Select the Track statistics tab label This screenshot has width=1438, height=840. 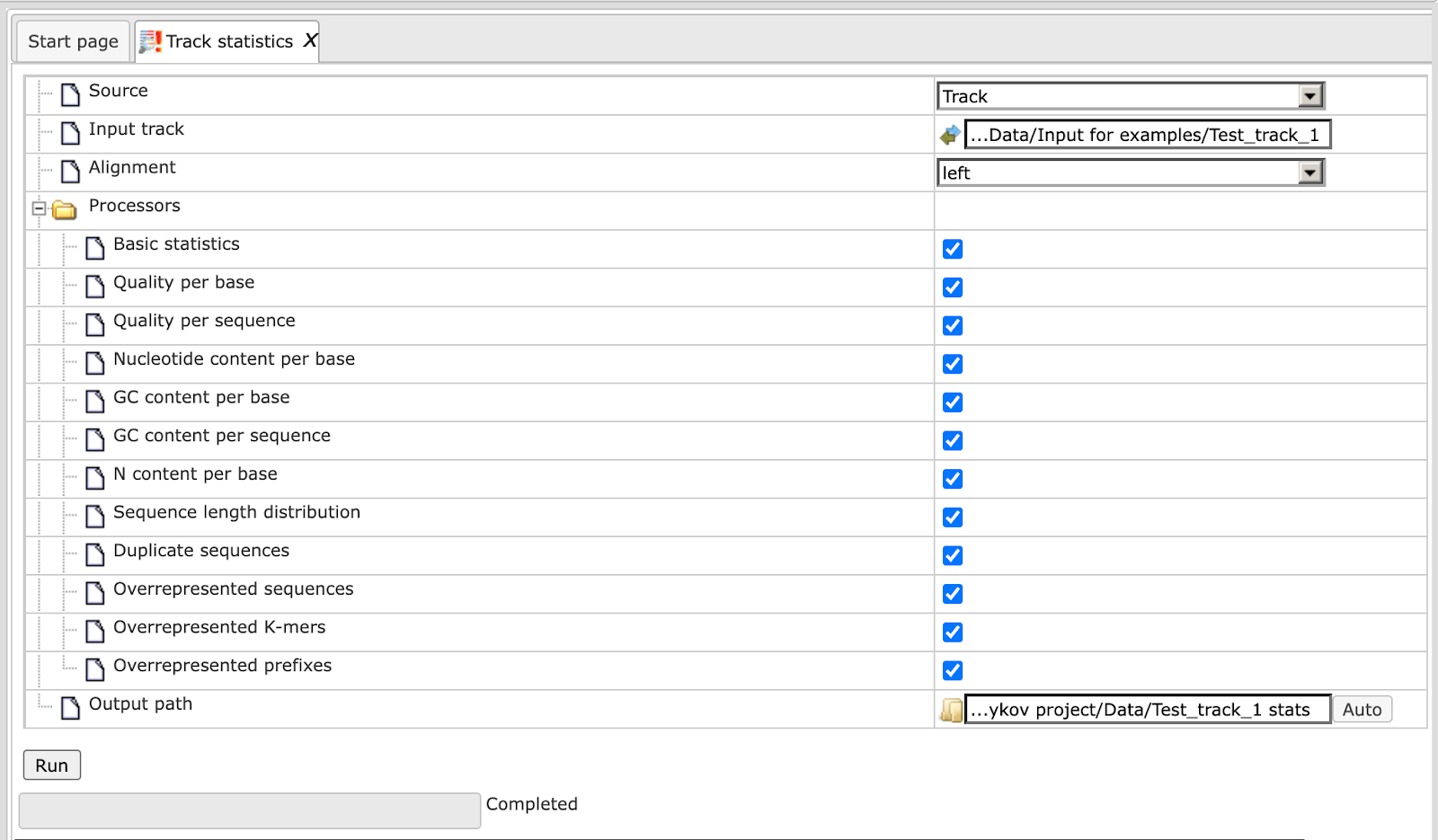coord(229,41)
